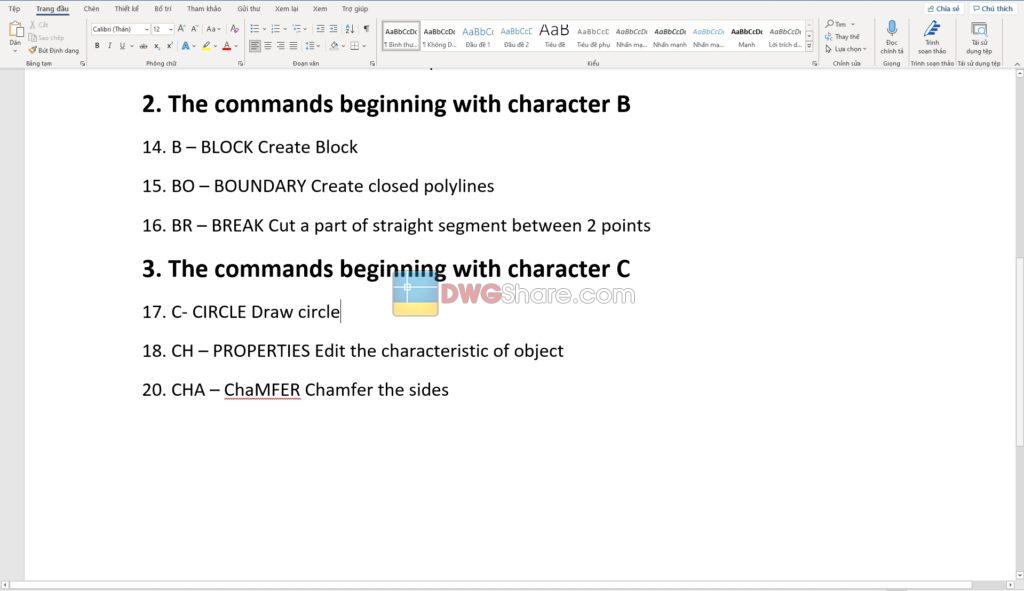Open Chú thích (Comments) panel
Image resolution: width=1024 pixels, height=591 pixels.
coord(993,8)
